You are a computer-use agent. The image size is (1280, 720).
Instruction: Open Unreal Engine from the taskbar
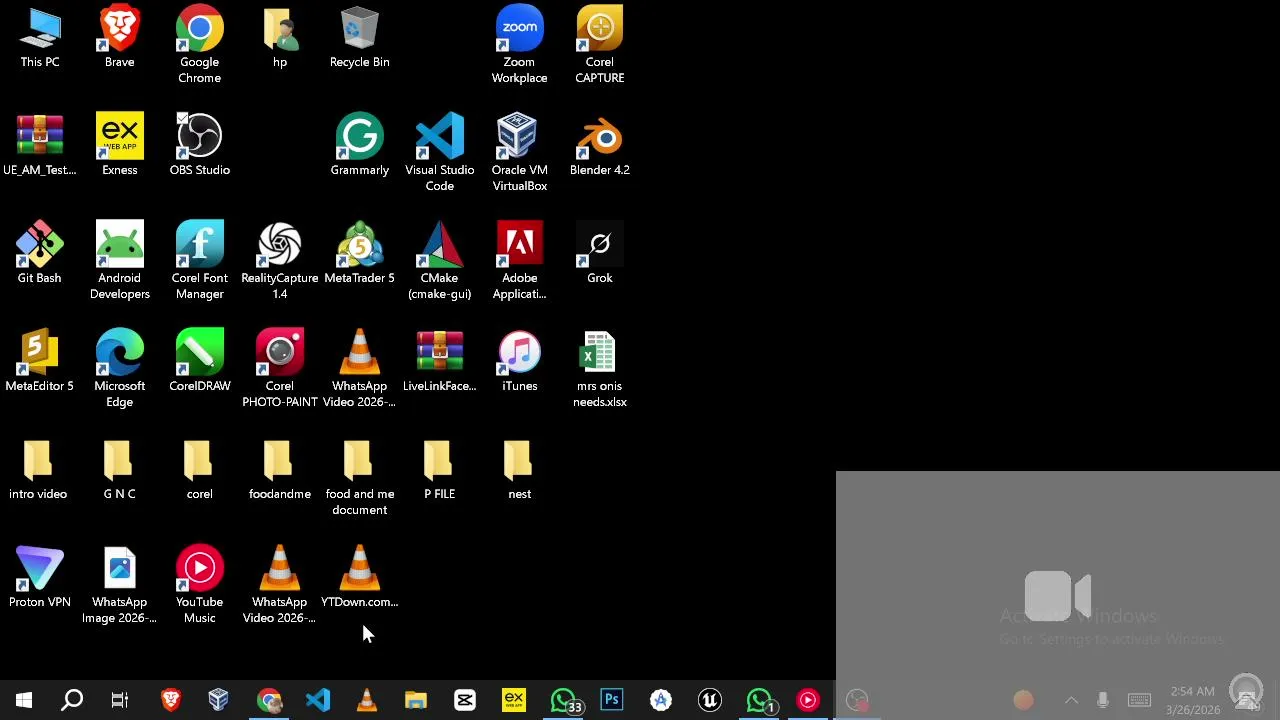710,700
